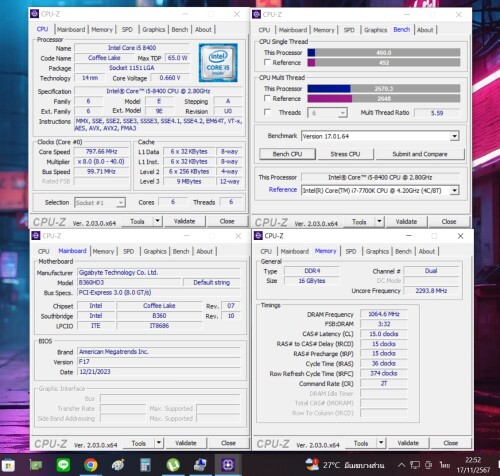This screenshot has height=476, width=500.
Task: Click Multi Thread This Processor bar
Action: click(384, 89)
